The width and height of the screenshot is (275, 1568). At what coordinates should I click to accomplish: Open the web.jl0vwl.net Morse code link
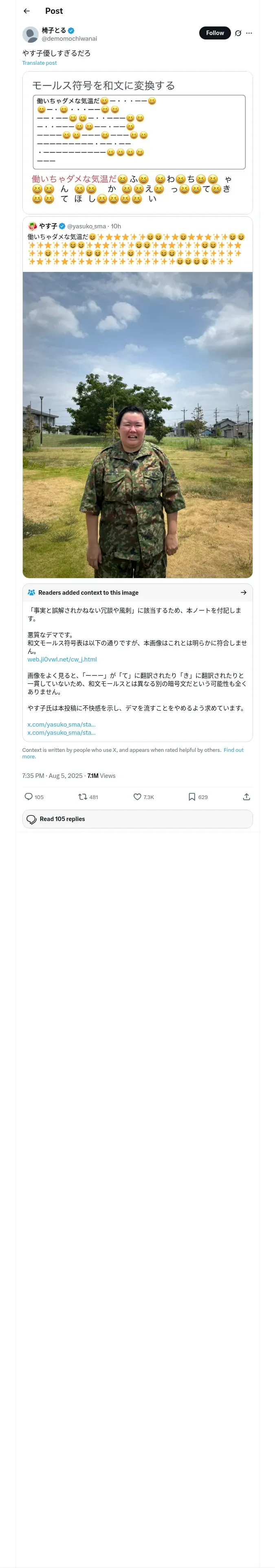pyautogui.click(x=62, y=659)
